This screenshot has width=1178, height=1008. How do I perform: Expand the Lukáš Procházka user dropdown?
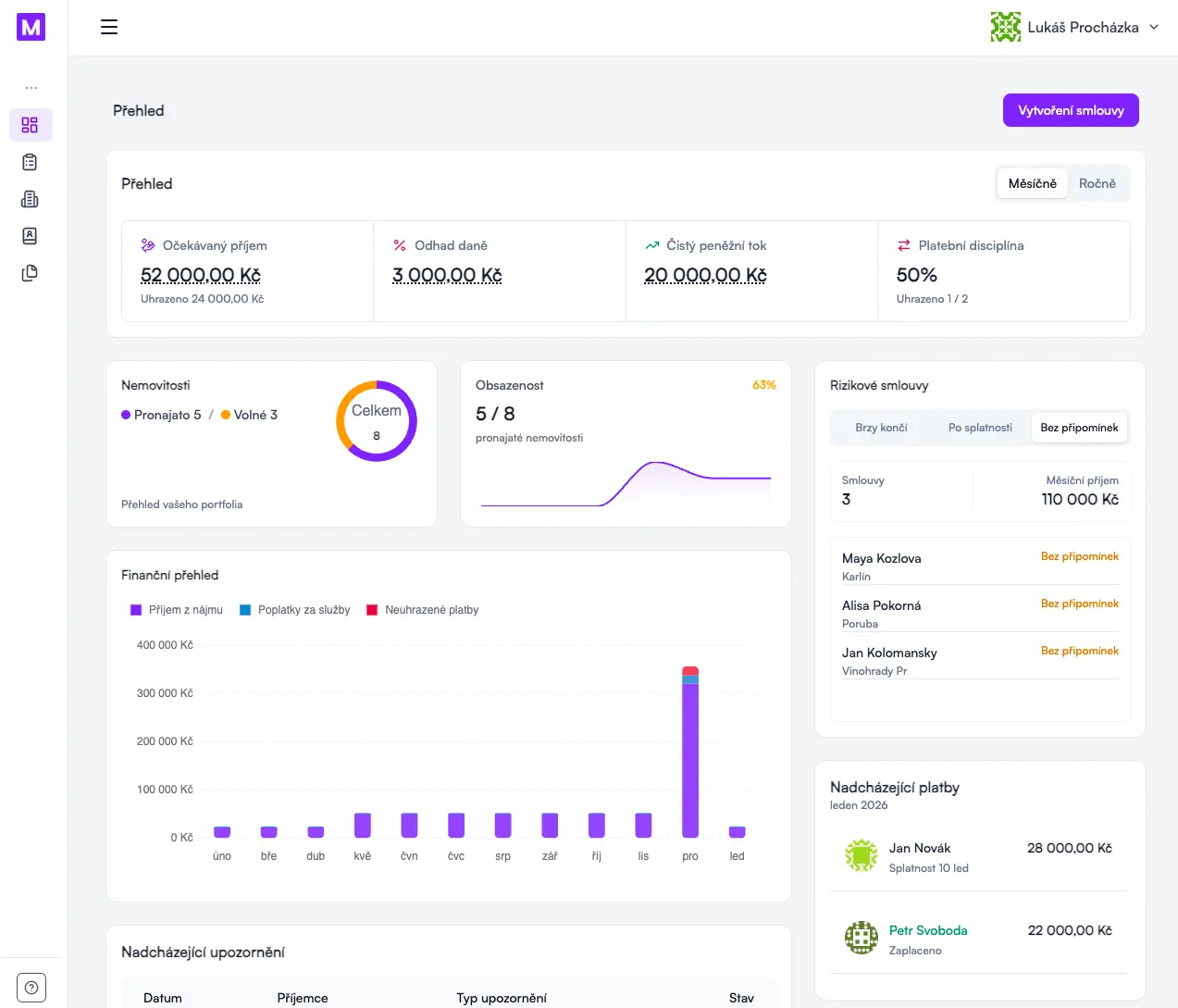point(1074,27)
